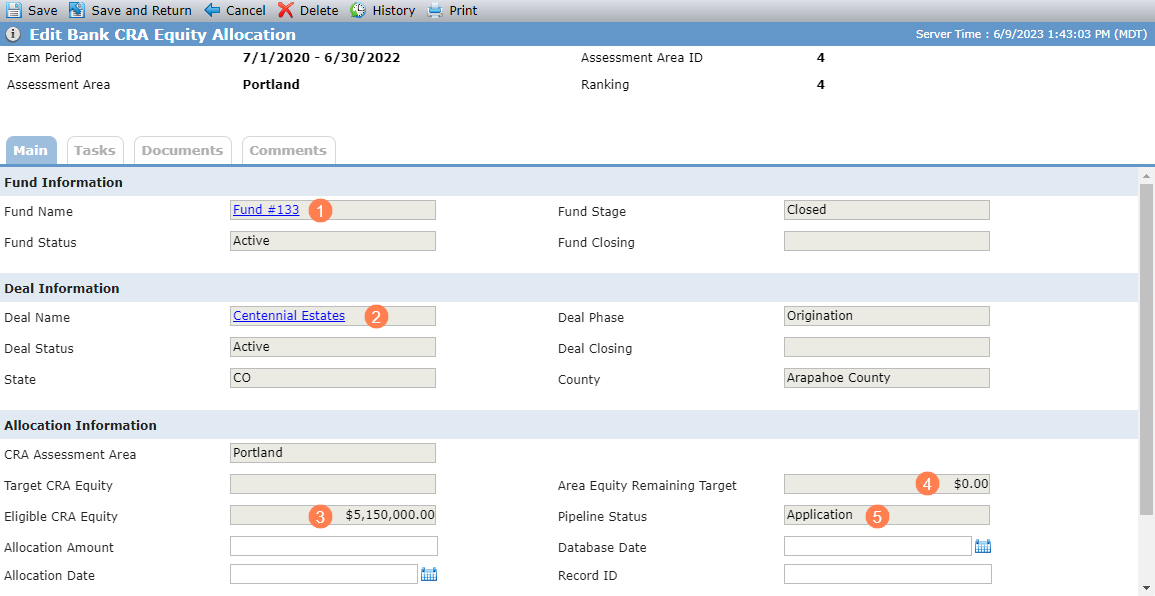Click the County field showing Arapahoe County

(887, 378)
